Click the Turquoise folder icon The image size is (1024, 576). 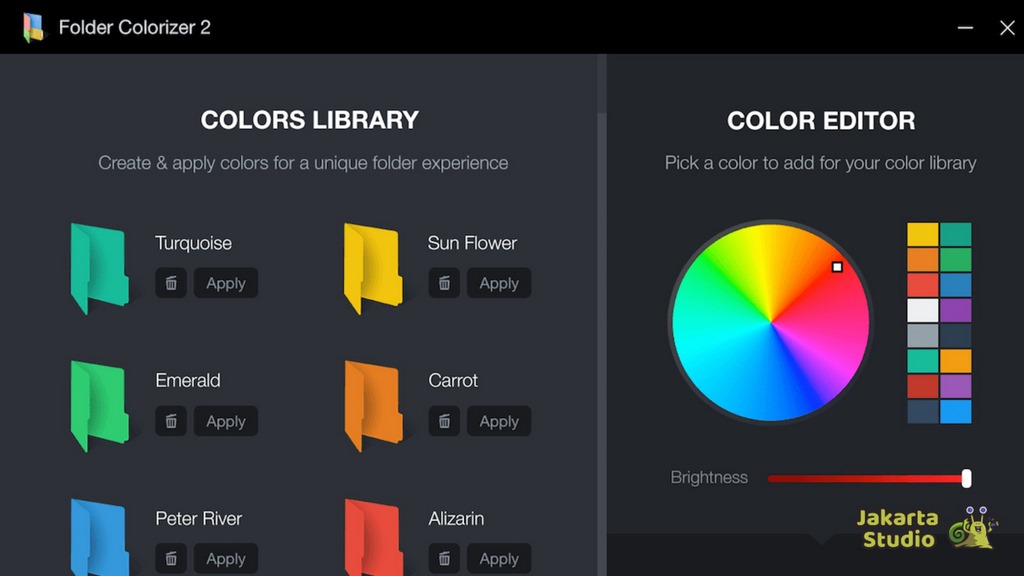pyautogui.click(x=99, y=268)
